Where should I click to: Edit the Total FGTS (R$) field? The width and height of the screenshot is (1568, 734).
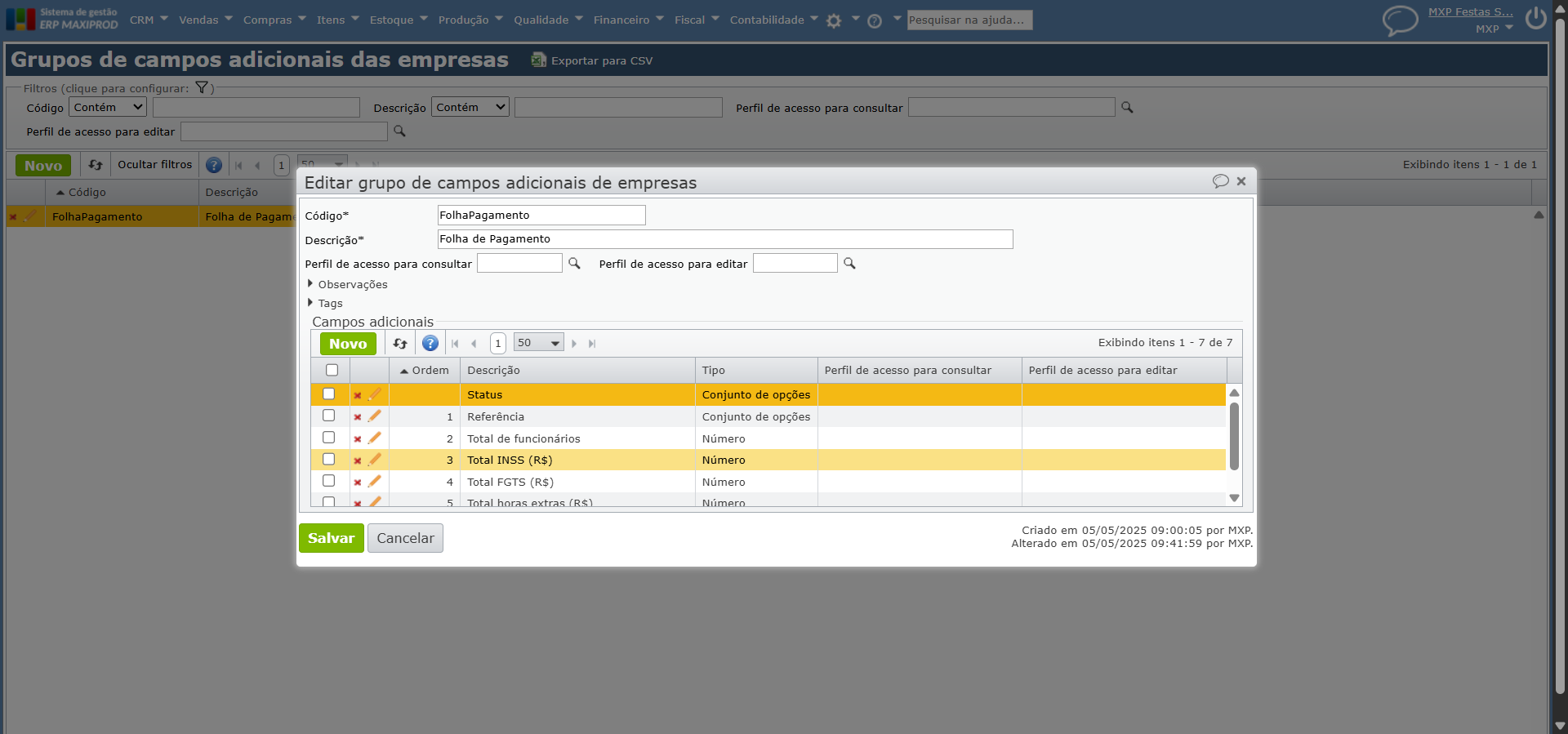(x=375, y=482)
